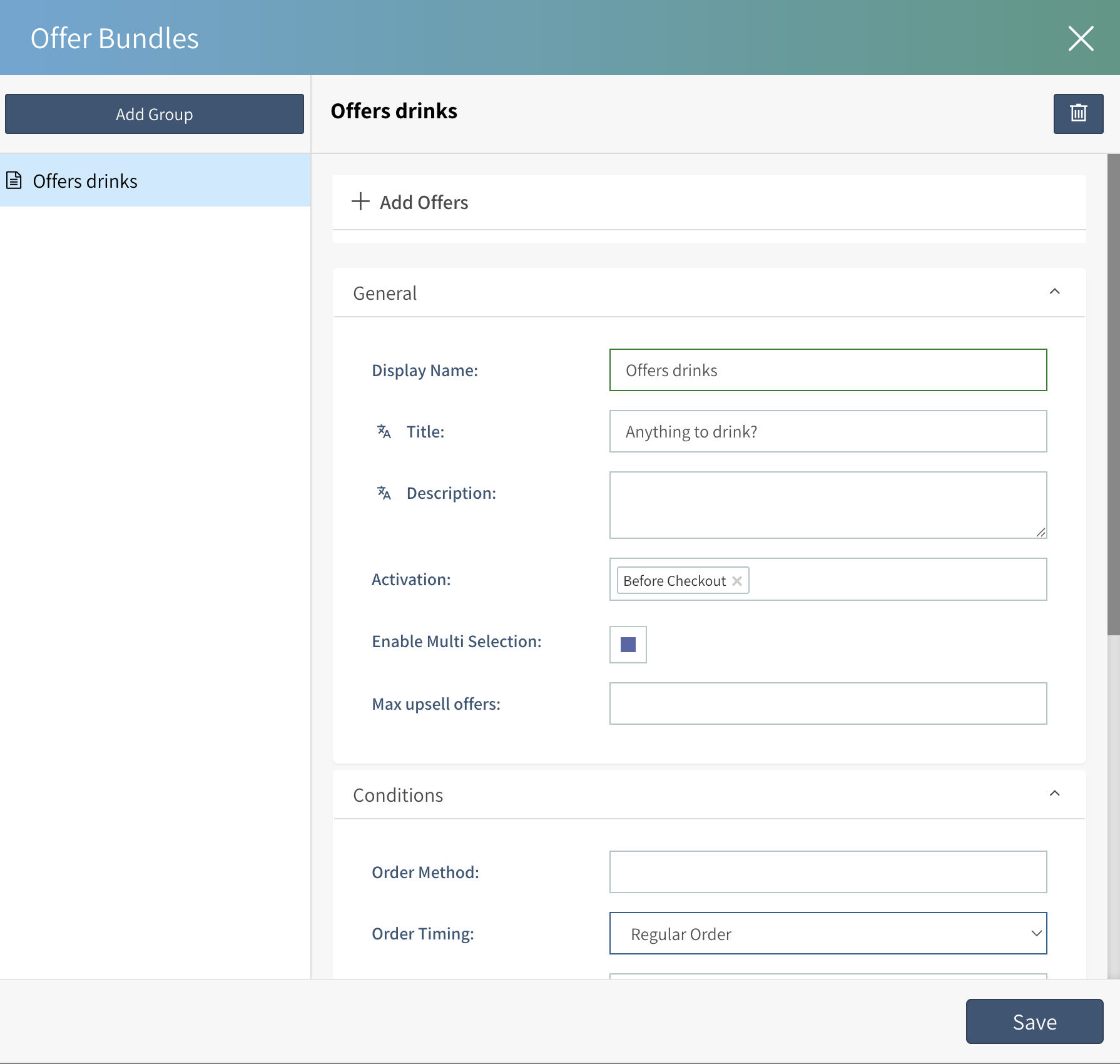The width and height of the screenshot is (1120, 1064).
Task: Click Add Offers label
Action: coord(424,202)
